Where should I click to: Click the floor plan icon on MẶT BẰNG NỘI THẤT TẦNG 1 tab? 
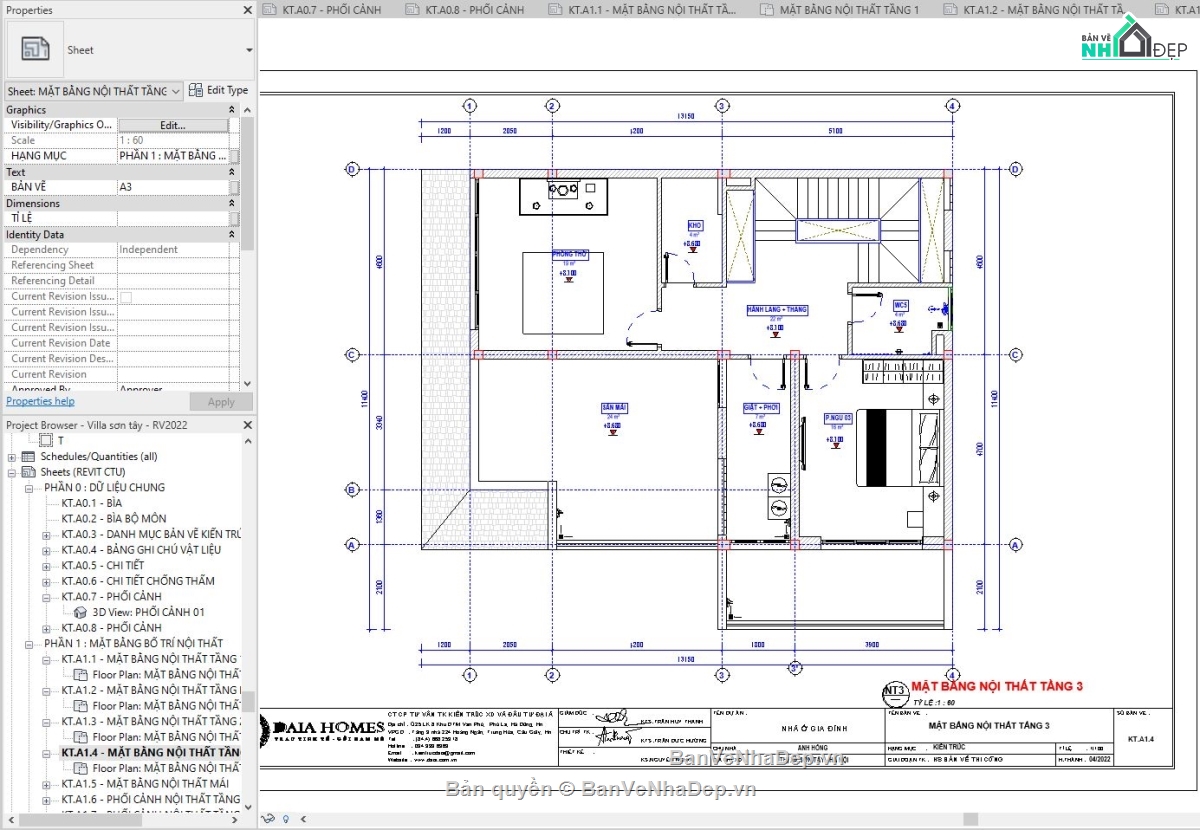(x=767, y=10)
